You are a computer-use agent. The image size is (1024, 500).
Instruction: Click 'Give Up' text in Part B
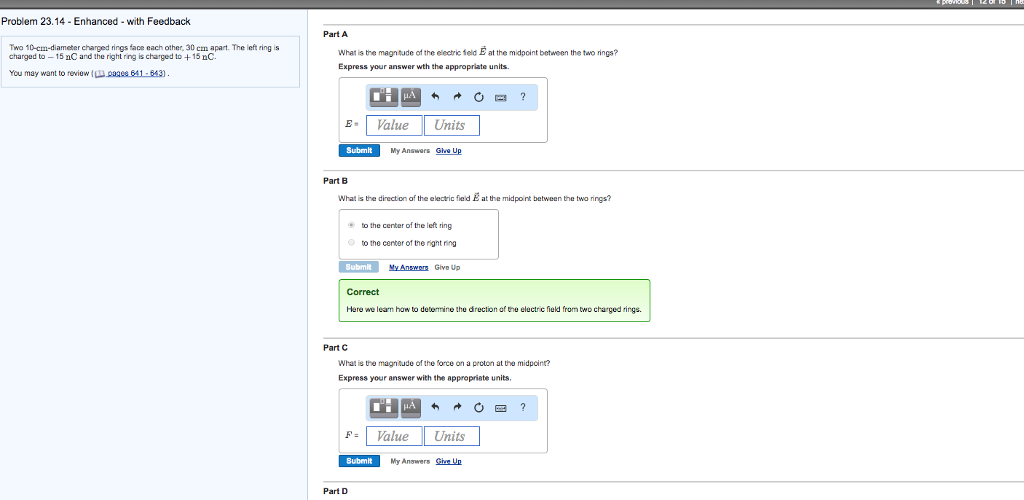coord(447,267)
